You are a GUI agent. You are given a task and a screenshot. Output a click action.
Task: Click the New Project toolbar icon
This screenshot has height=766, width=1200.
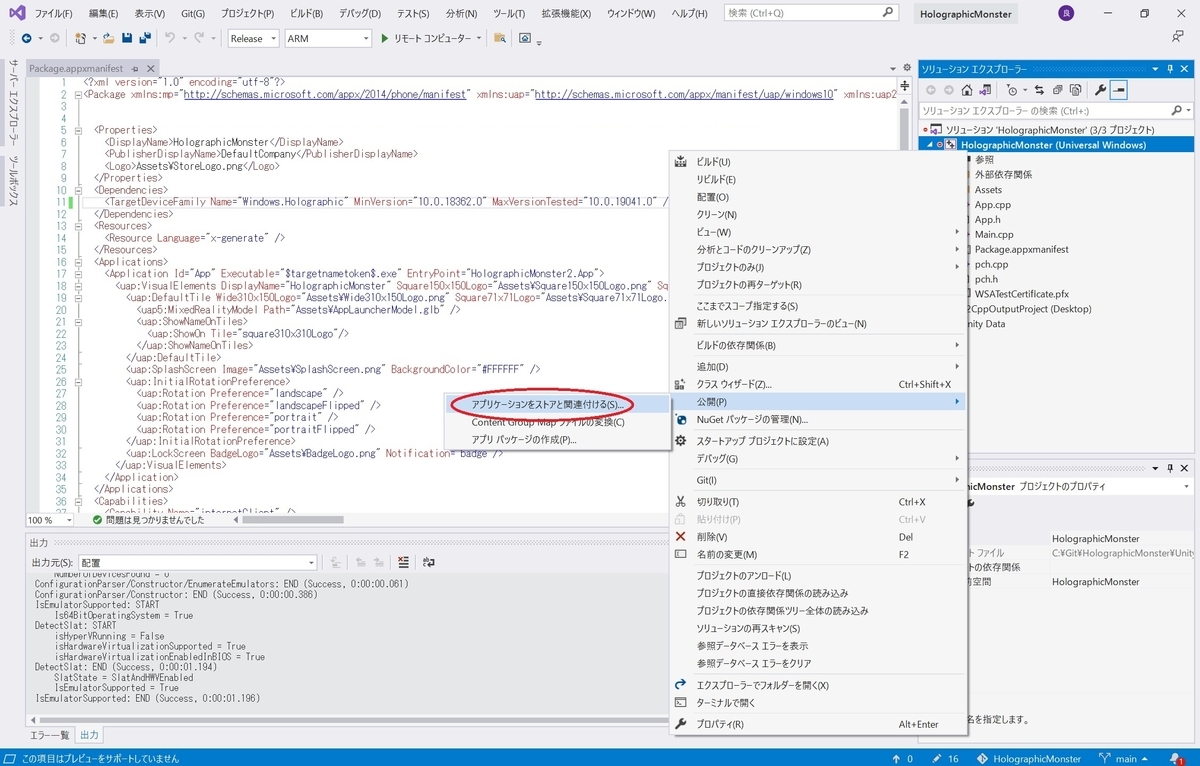[x=80, y=38]
